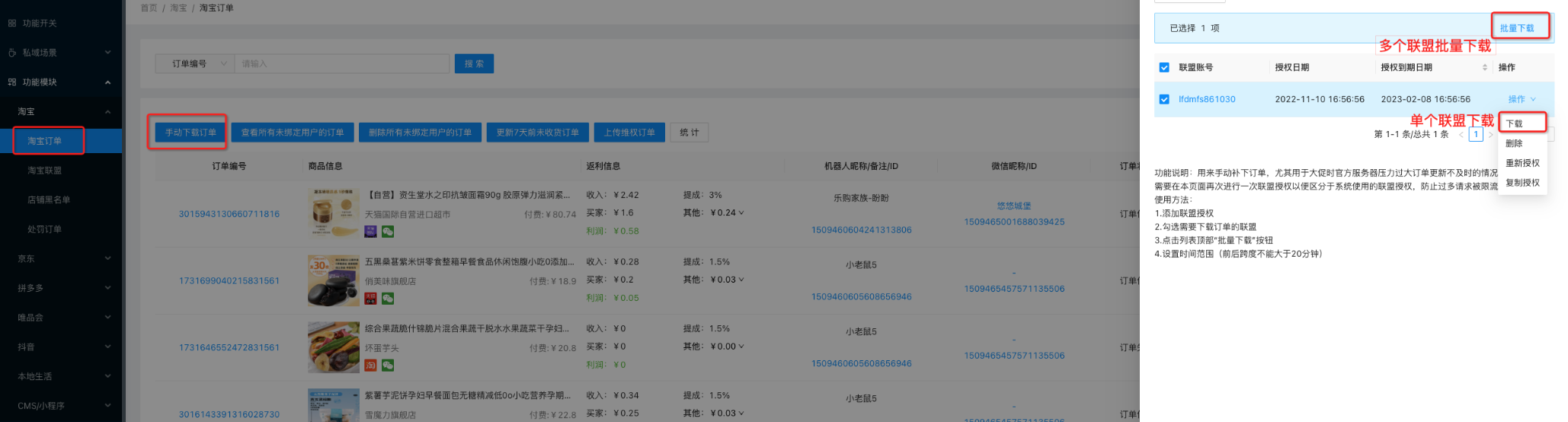Go to previous page arrow in pagination
Screen dimensions: 1568x422
point(1461,135)
